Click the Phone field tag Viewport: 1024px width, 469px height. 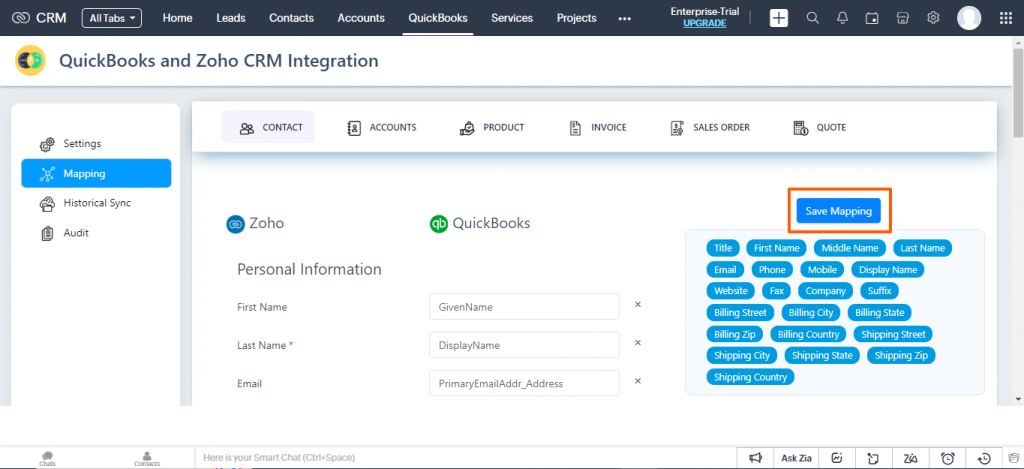click(772, 270)
